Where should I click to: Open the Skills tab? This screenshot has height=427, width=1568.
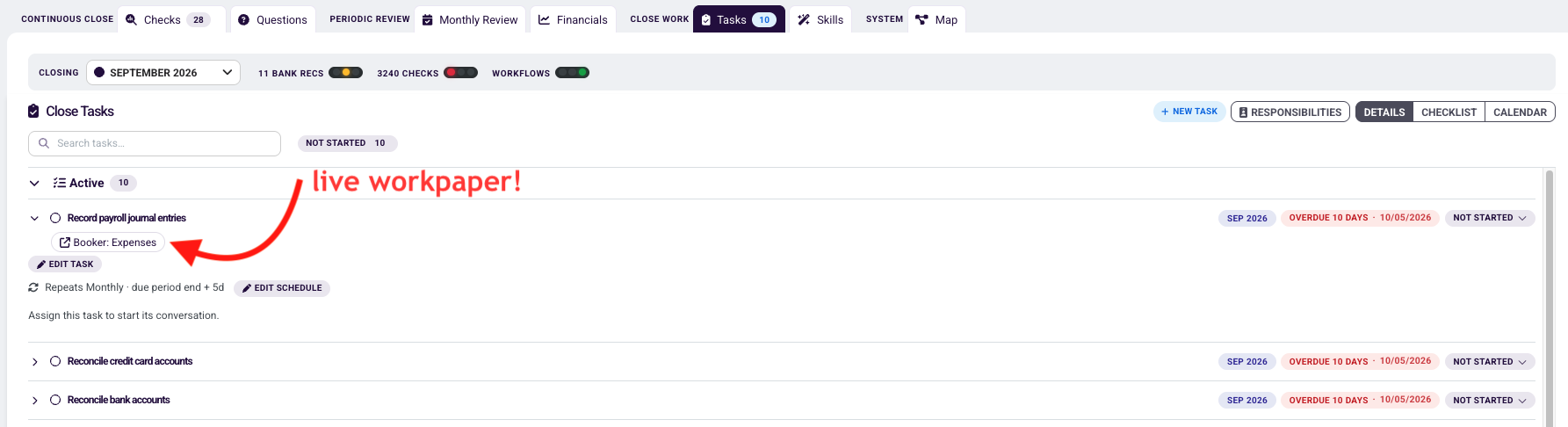pyautogui.click(x=820, y=19)
